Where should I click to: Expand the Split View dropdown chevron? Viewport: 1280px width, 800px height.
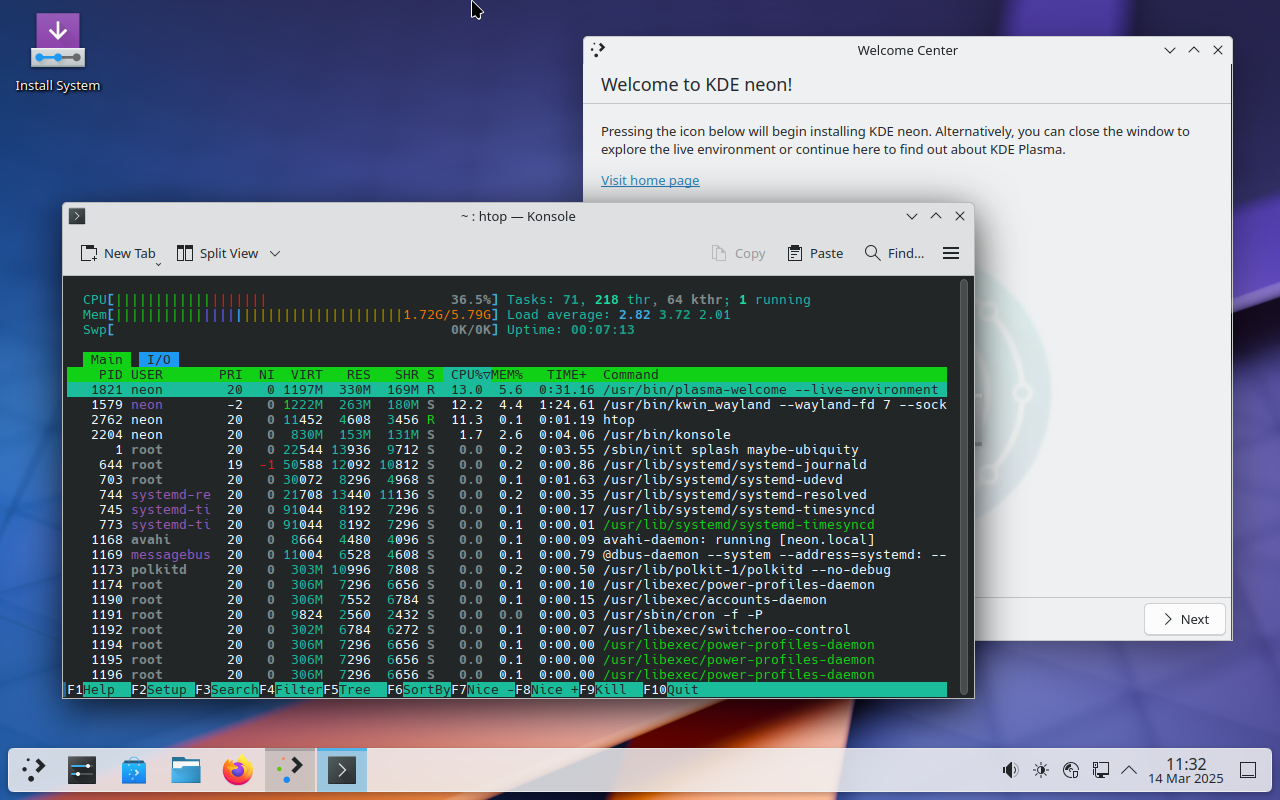pos(275,253)
